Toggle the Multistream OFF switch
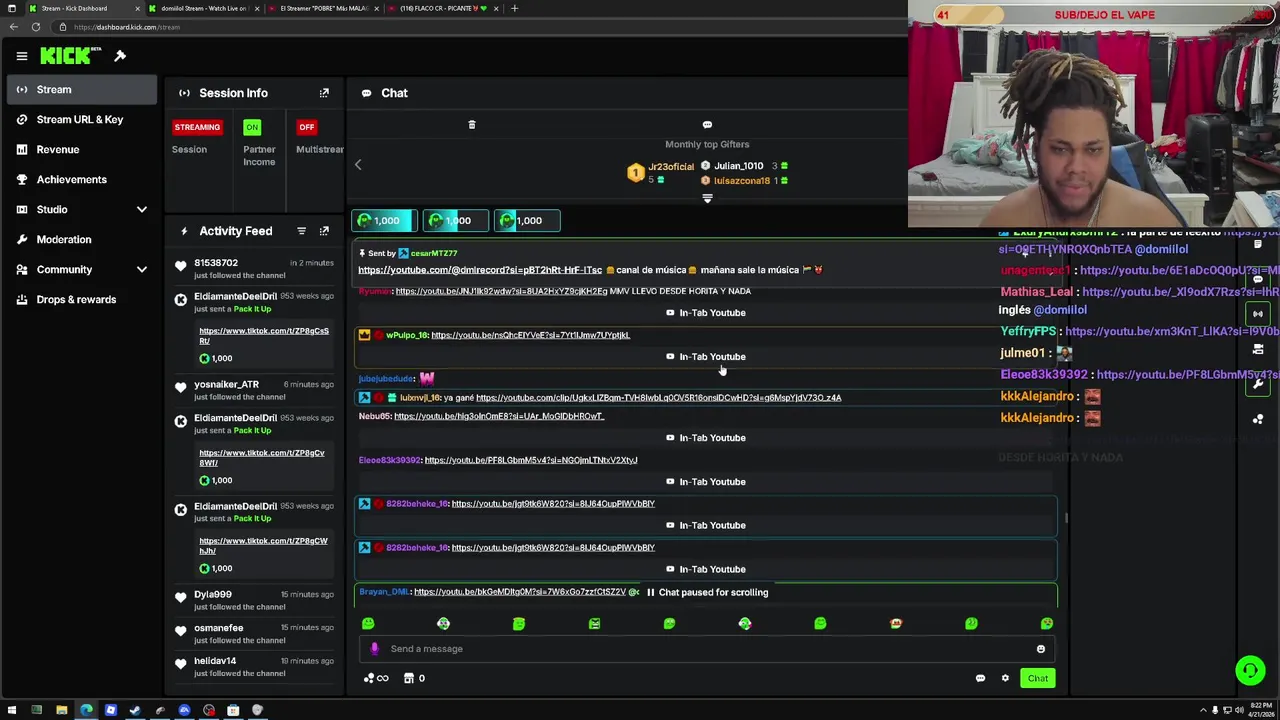This screenshot has height=720, width=1280. tap(307, 127)
